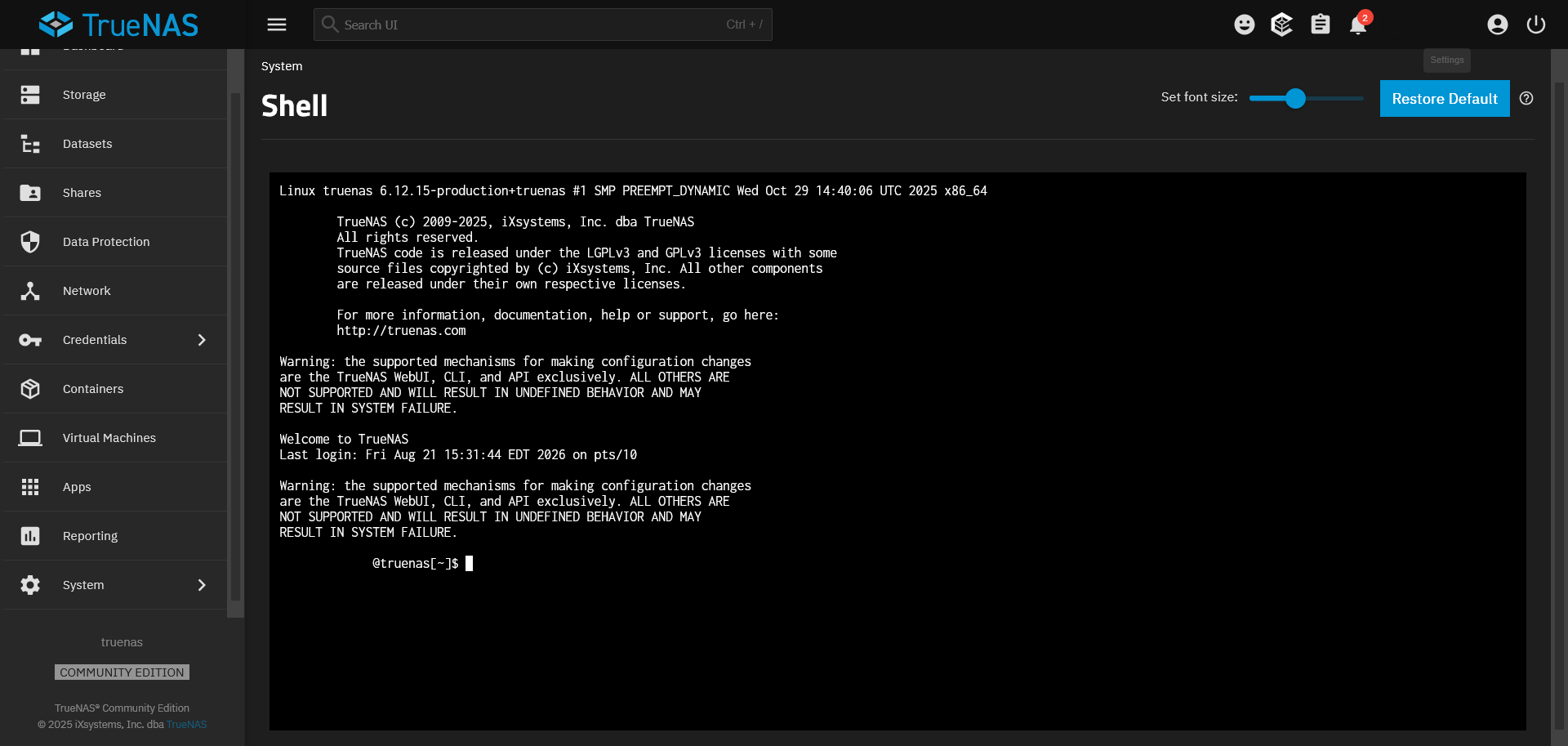The image size is (1568, 746).
Task: Click the power button icon
Action: [x=1536, y=25]
